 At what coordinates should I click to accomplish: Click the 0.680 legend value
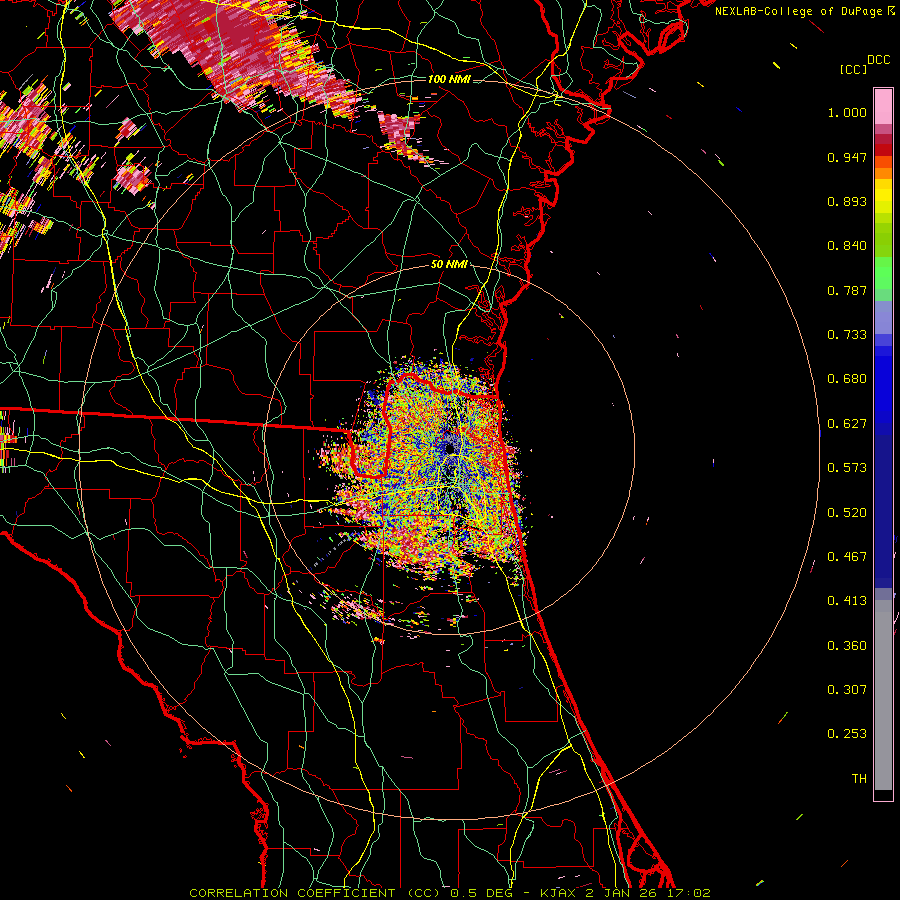[x=847, y=379]
